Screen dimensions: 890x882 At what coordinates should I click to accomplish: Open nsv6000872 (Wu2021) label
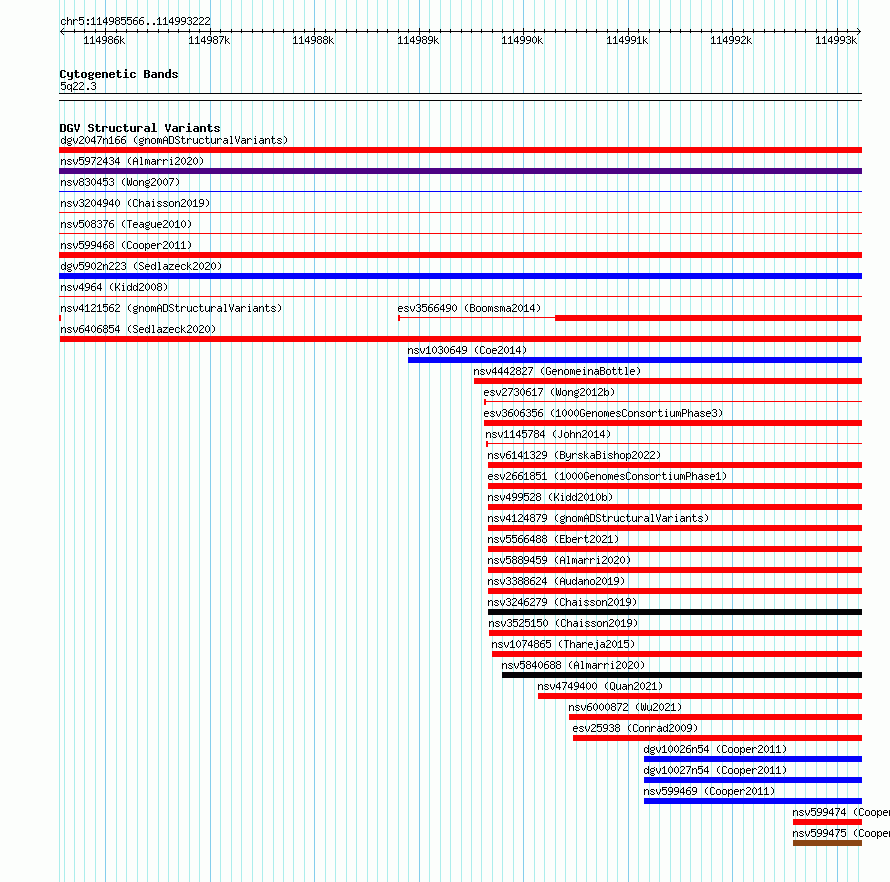point(625,707)
